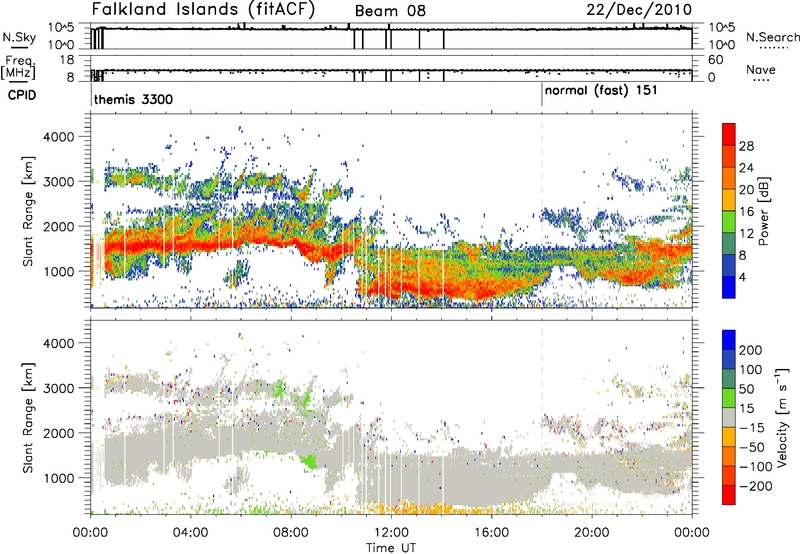This screenshot has height=554, width=800.
Task: Click the "-200" Velocity colorbar value
Action: 755,486
